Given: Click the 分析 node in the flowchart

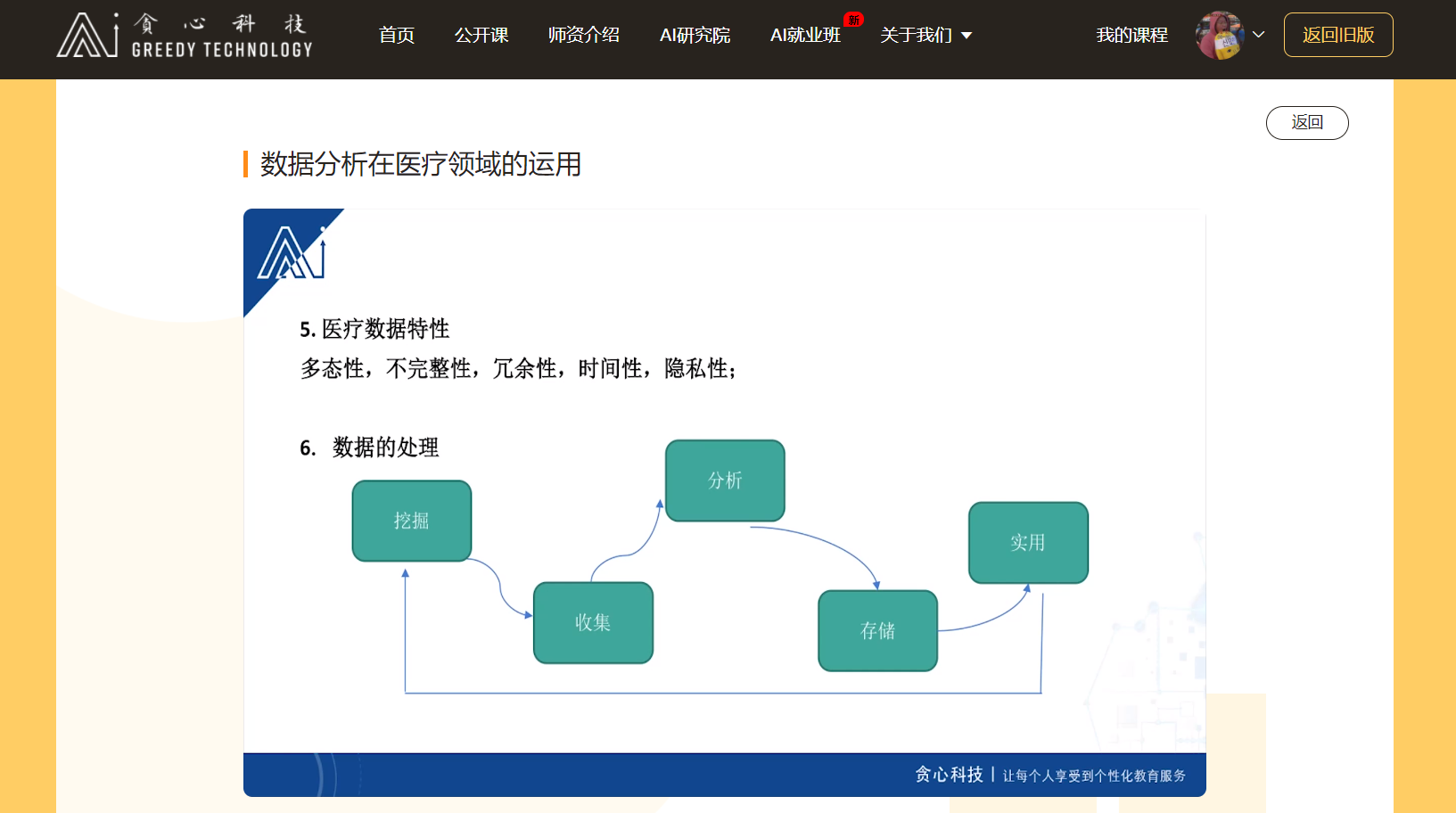Looking at the screenshot, I should tap(724, 480).
